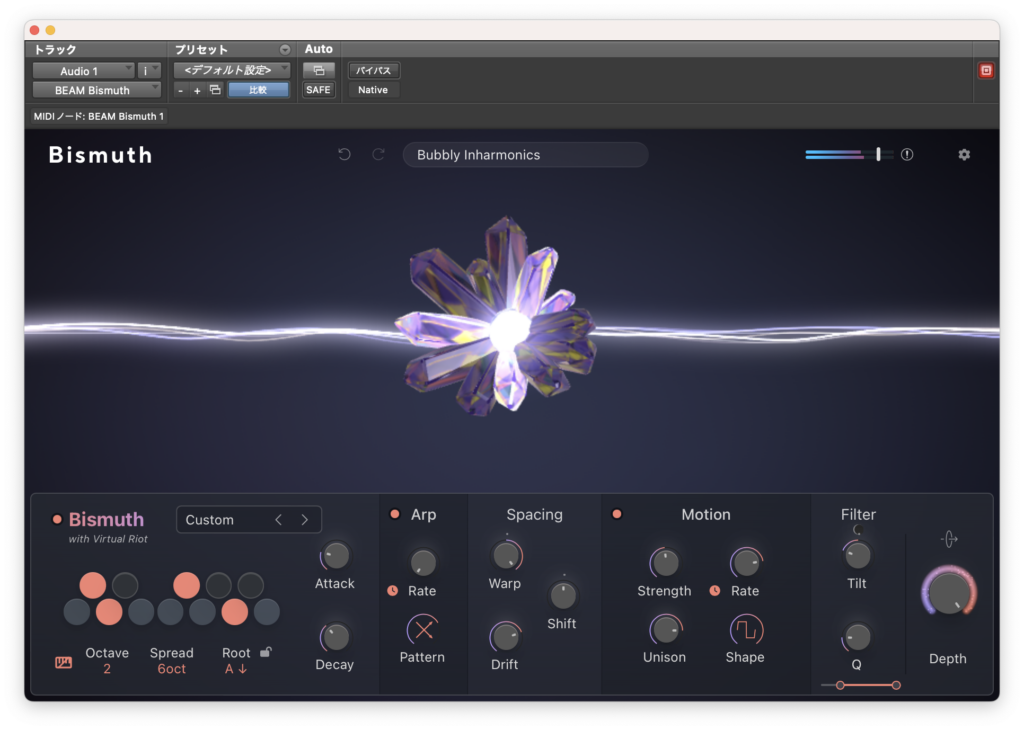Open the plugin settings gear
The width and height of the screenshot is (1024, 730).
click(x=964, y=155)
